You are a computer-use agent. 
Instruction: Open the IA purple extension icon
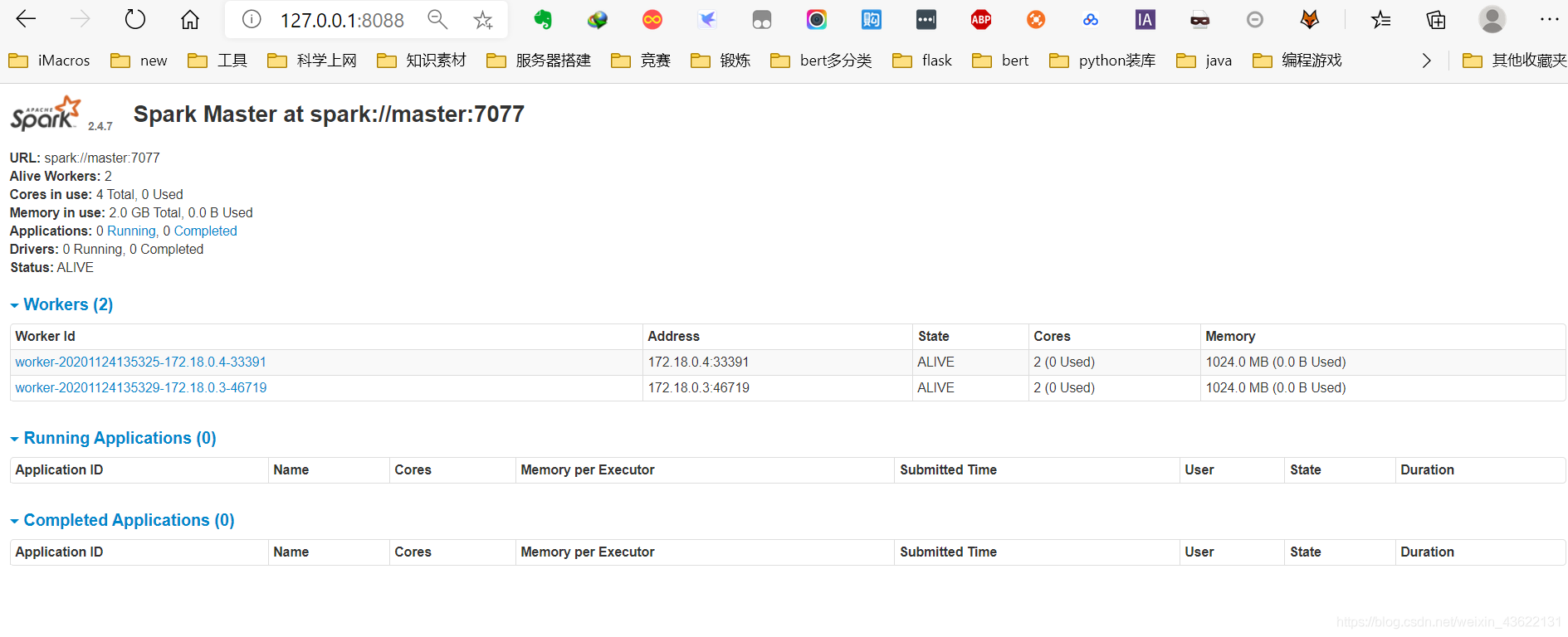click(x=1145, y=19)
